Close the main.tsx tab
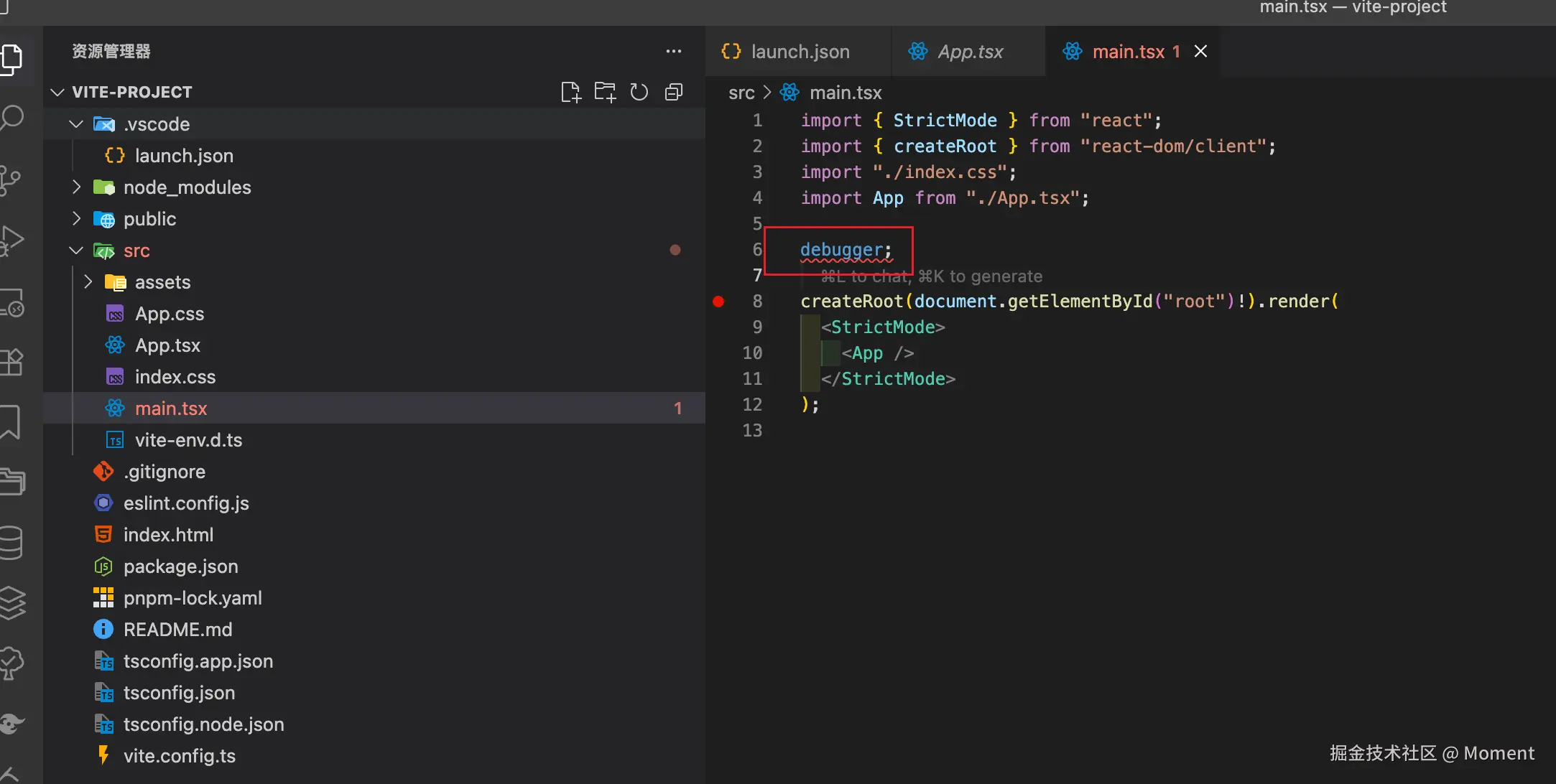This screenshot has width=1556, height=784. pyautogui.click(x=1200, y=52)
